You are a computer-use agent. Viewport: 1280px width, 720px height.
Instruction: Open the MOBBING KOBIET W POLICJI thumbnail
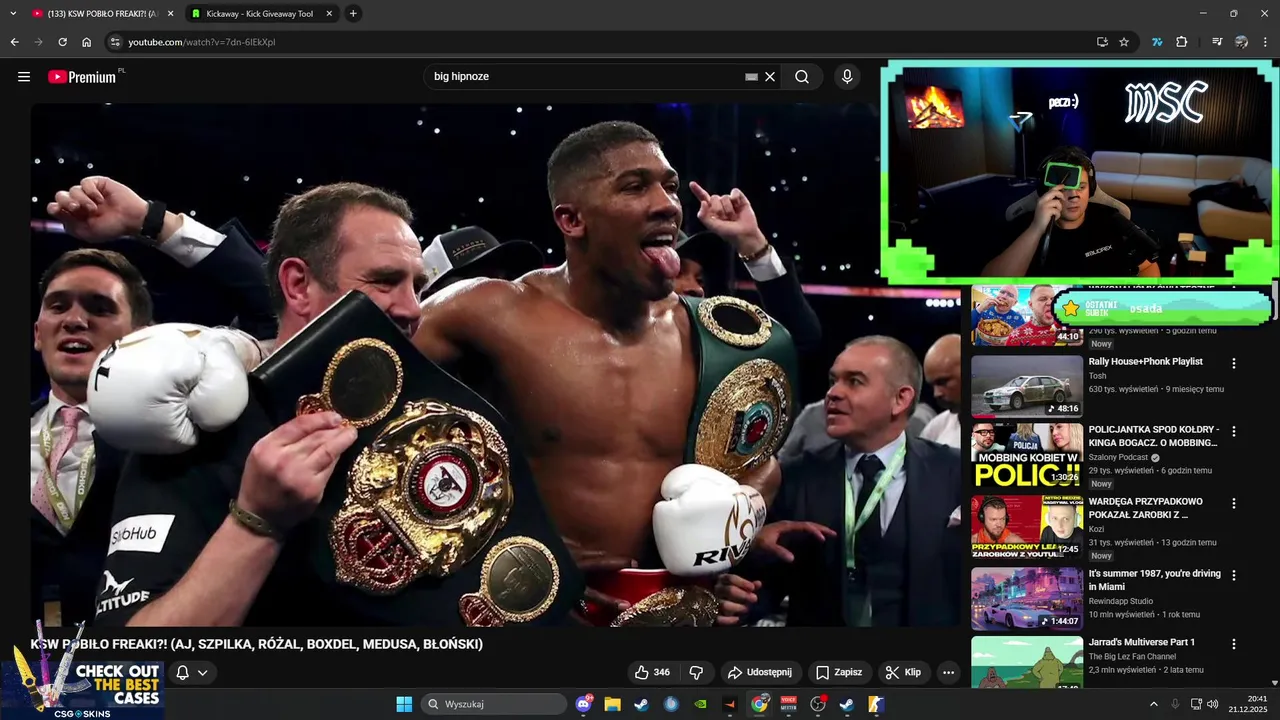point(1027,455)
